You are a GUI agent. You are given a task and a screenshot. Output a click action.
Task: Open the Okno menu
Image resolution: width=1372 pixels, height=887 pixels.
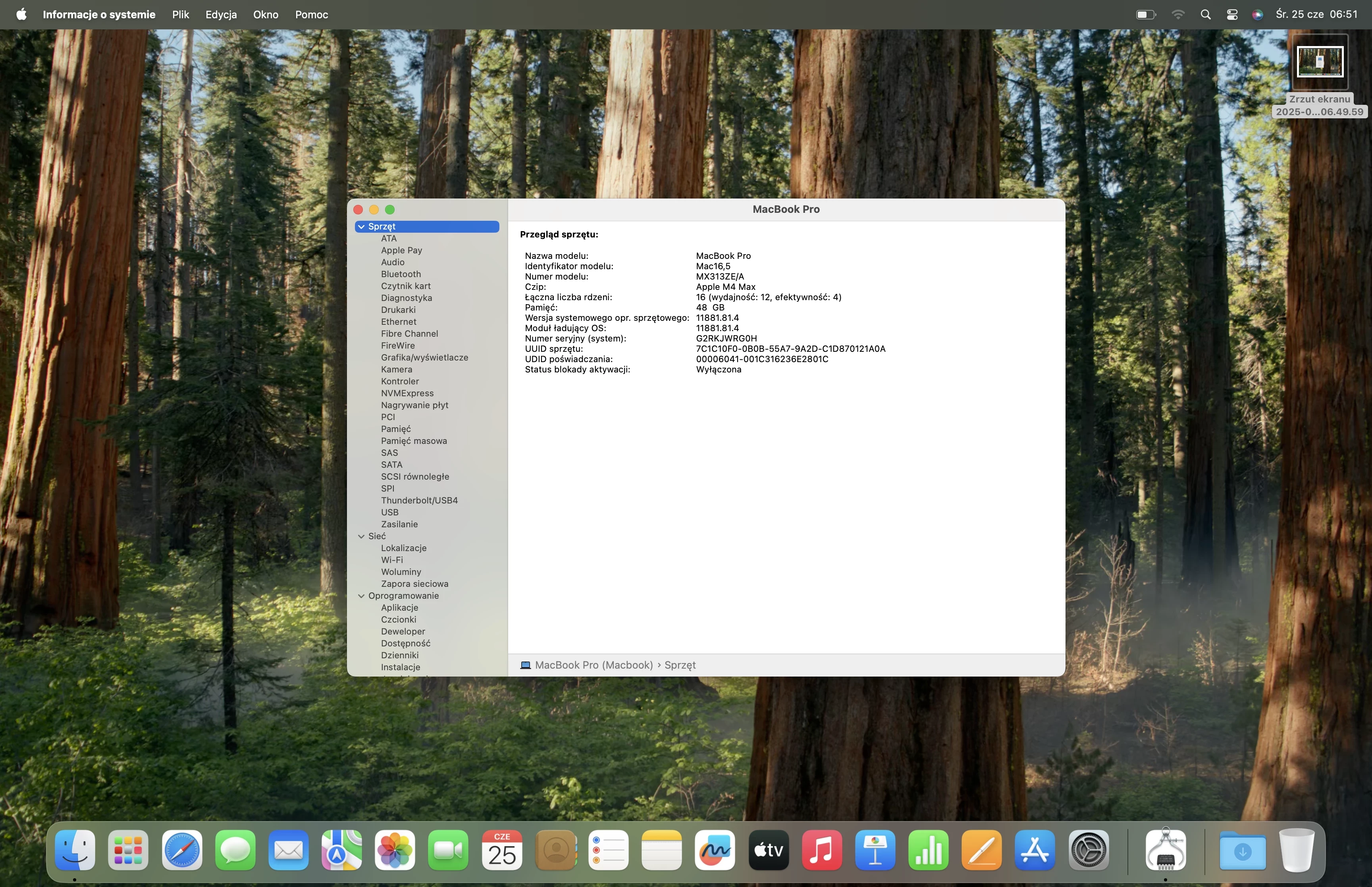click(x=266, y=14)
